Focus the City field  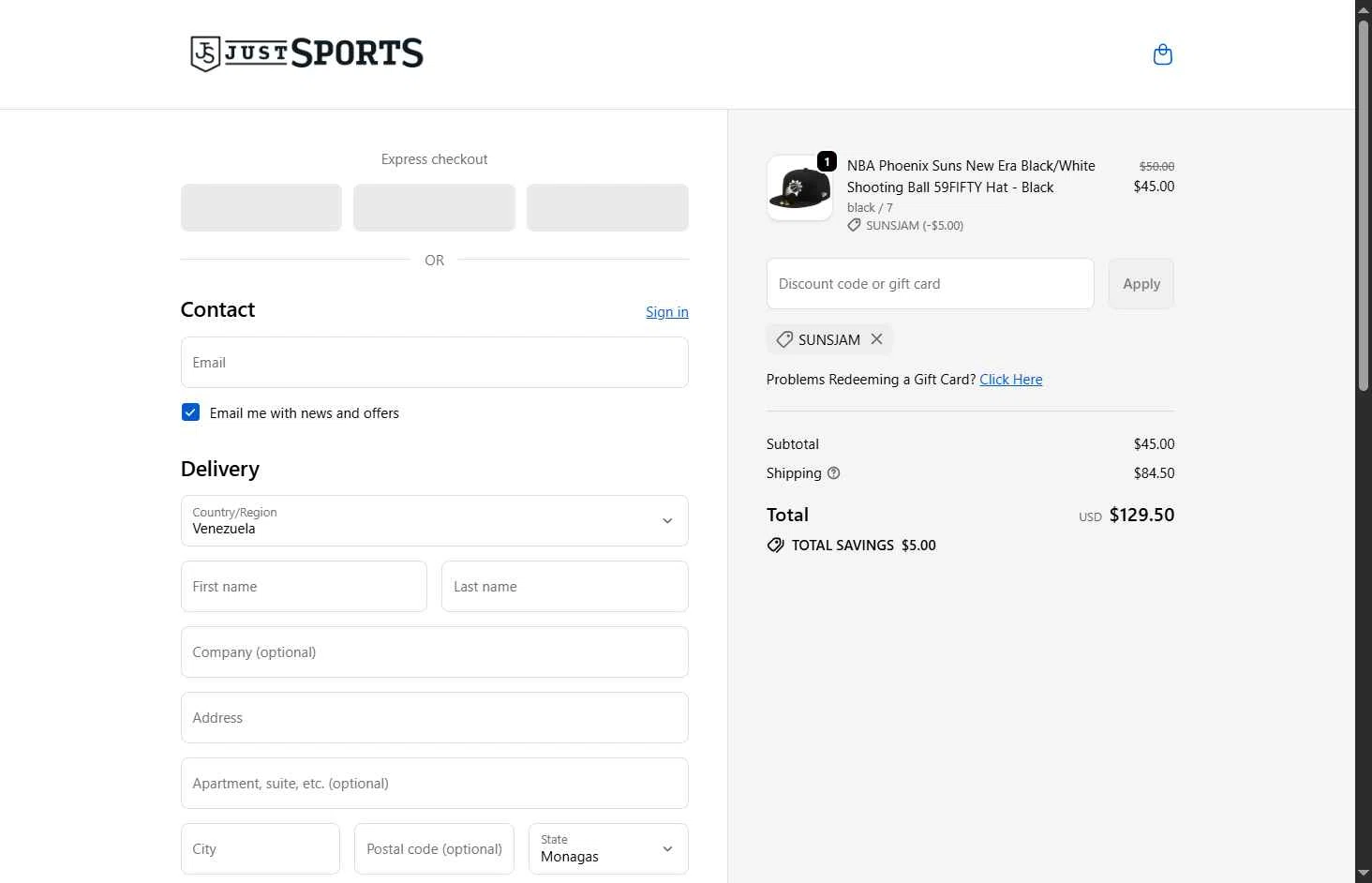click(260, 849)
